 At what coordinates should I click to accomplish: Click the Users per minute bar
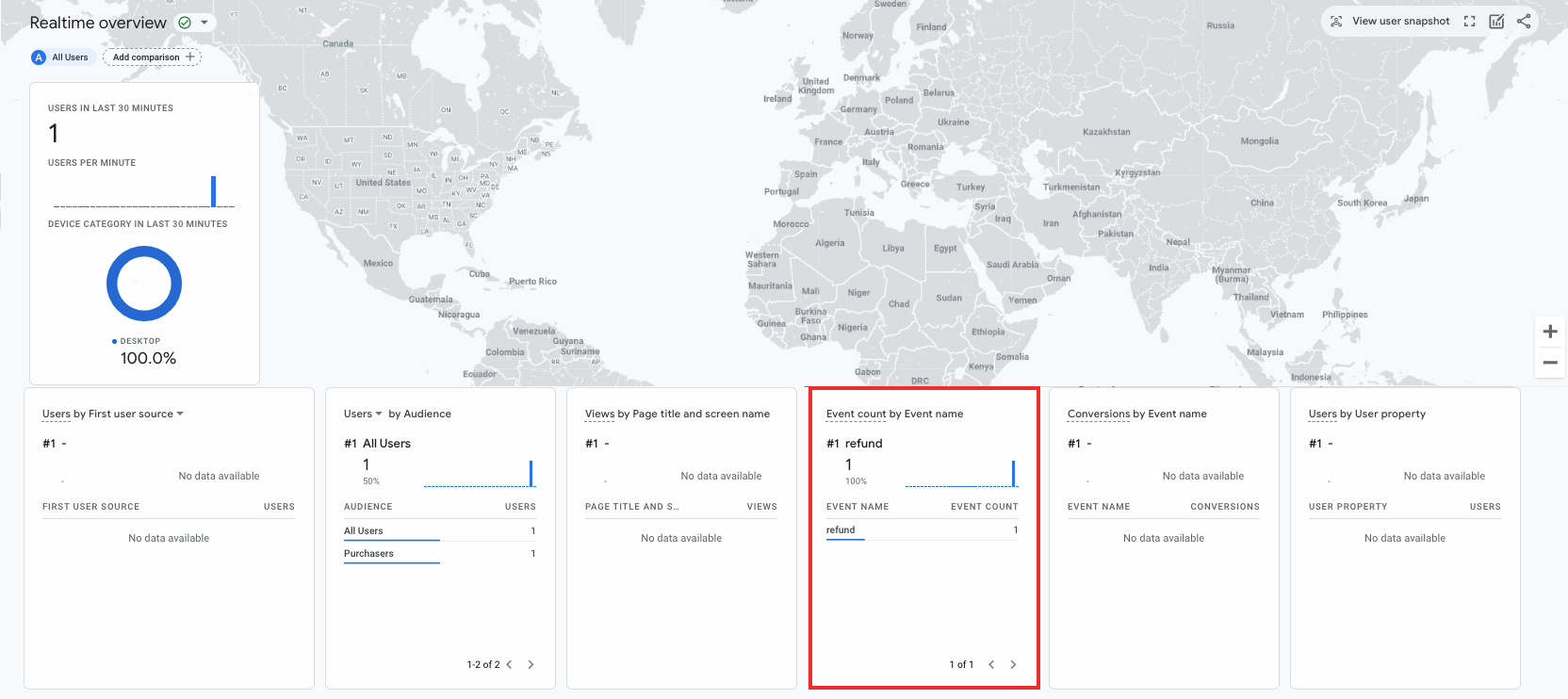214,191
